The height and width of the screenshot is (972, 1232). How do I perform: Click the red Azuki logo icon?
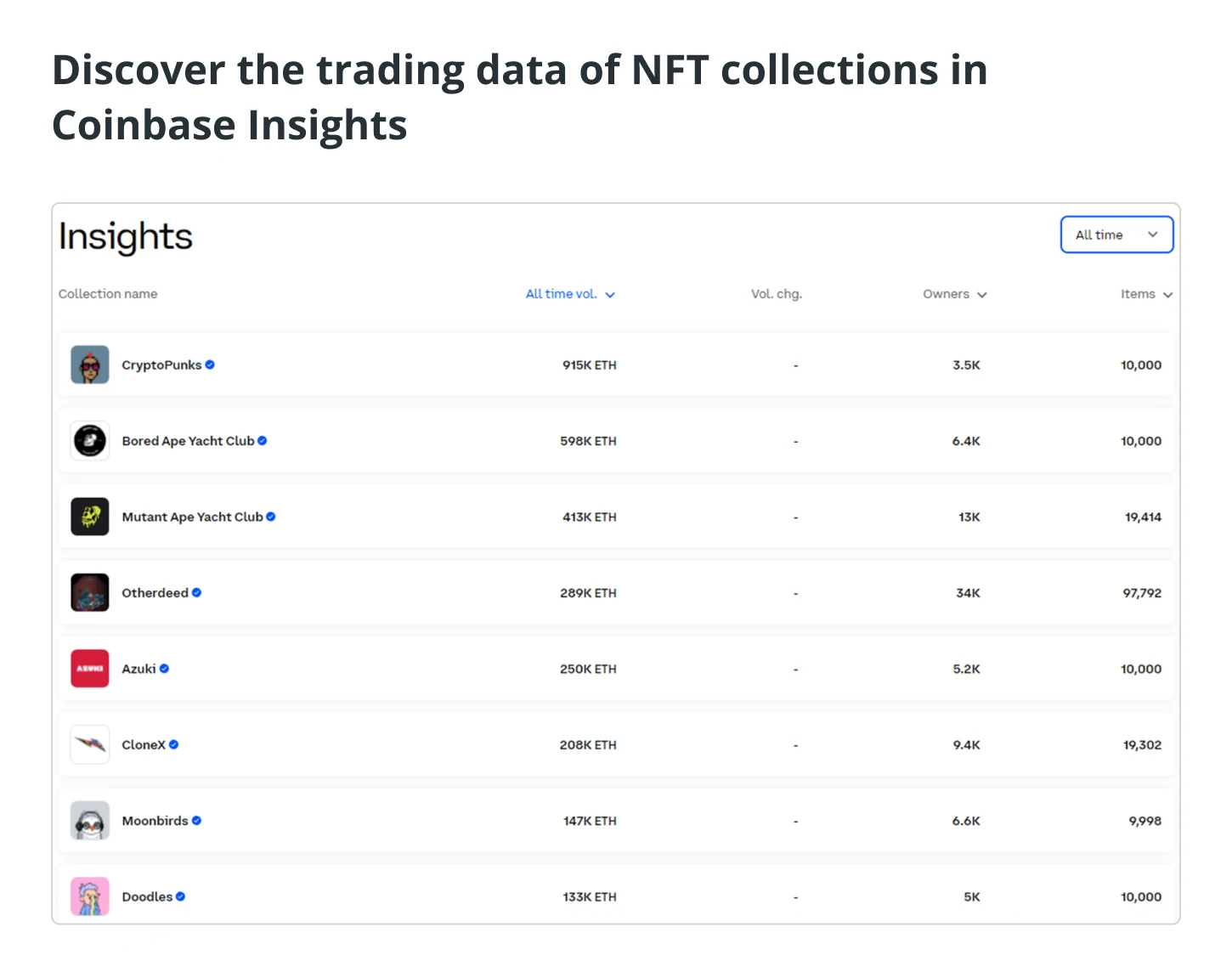[89, 669]
